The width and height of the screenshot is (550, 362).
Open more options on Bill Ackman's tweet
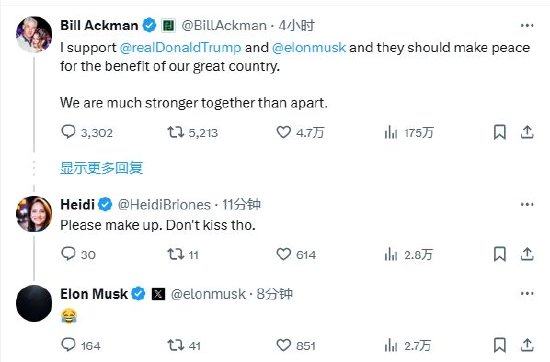click(527, 26)
